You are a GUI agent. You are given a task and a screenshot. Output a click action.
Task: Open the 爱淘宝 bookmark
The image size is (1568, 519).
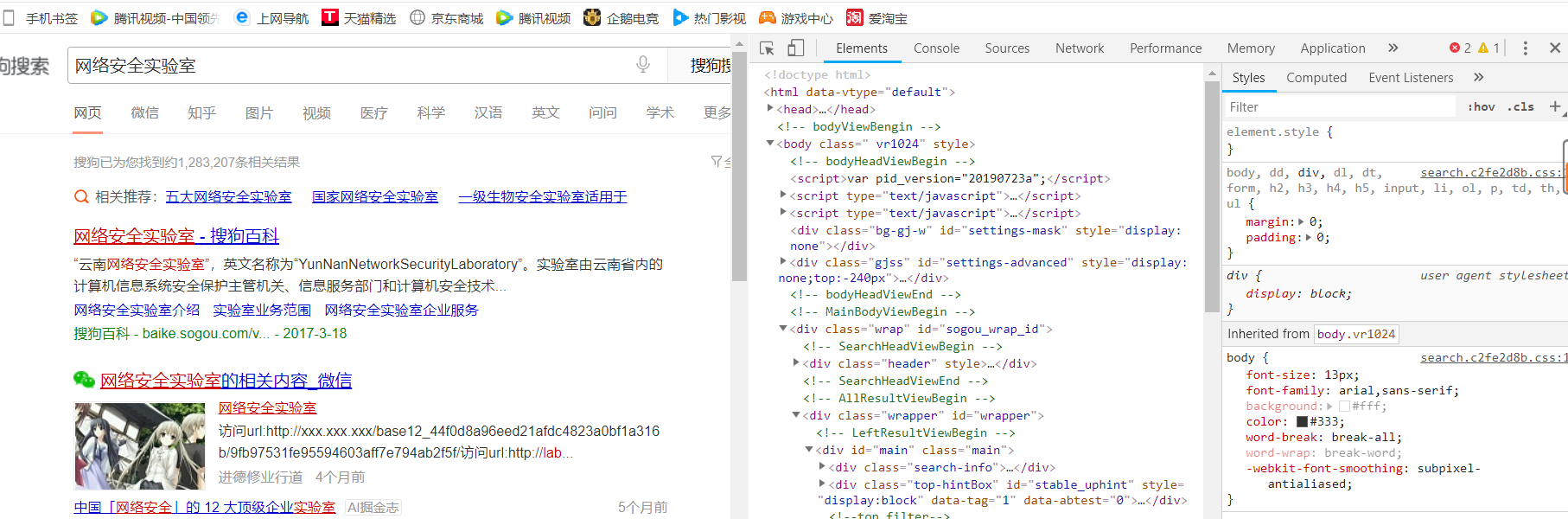coord(876,18)
